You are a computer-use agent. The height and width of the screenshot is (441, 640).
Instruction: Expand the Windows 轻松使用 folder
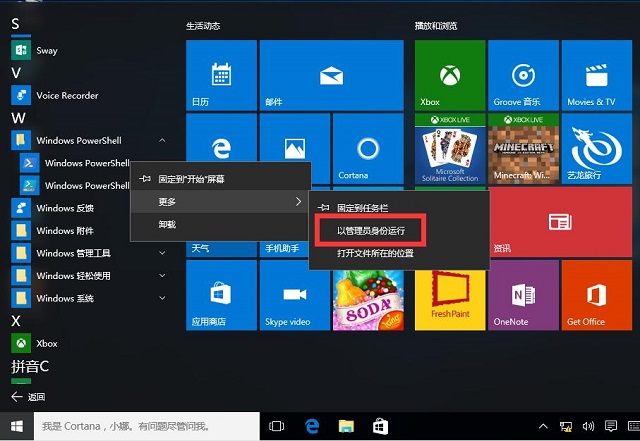pyautogui.click(x=162, y=276)
